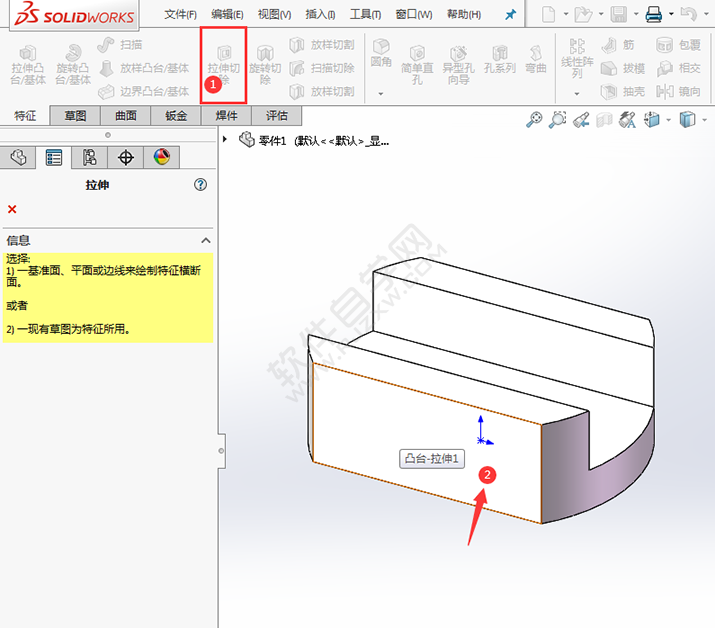Expand the Linear Pattern dropdown arrow
The image size is (715, 628).
(x=577, y=94)
